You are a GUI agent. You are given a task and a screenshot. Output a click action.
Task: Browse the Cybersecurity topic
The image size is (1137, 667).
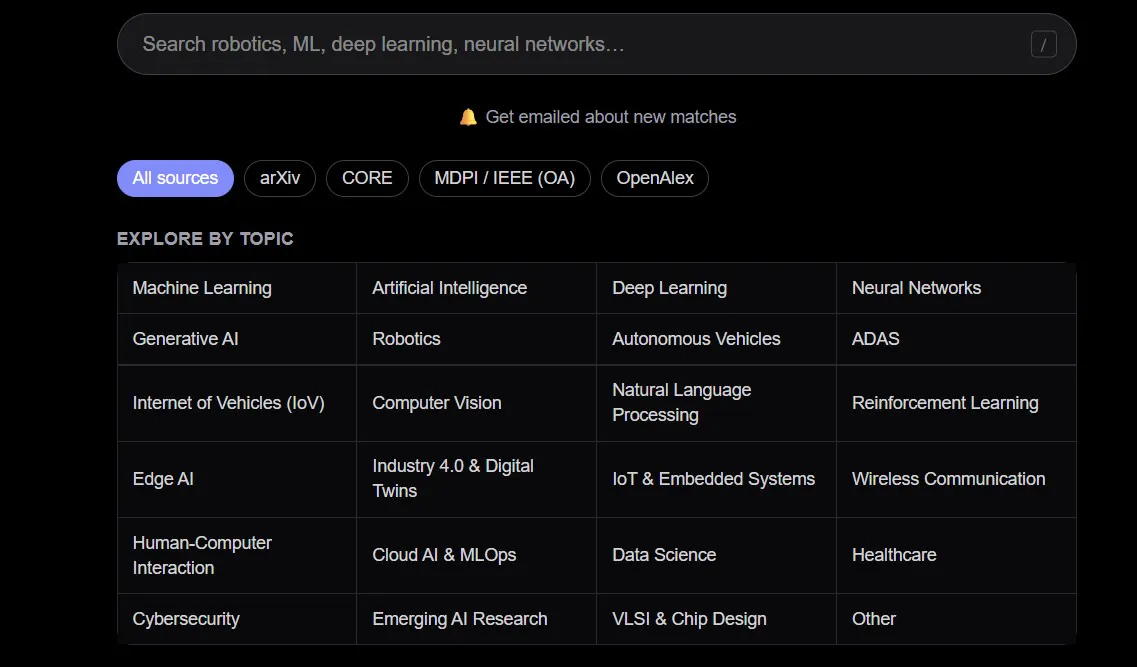[237, 619]
